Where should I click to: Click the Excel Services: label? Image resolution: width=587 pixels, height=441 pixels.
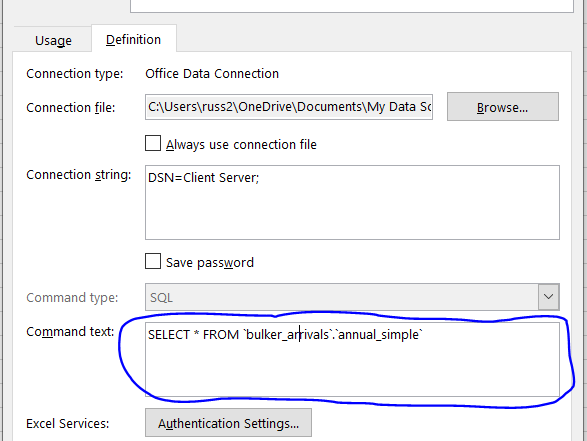tap(67, 424)
